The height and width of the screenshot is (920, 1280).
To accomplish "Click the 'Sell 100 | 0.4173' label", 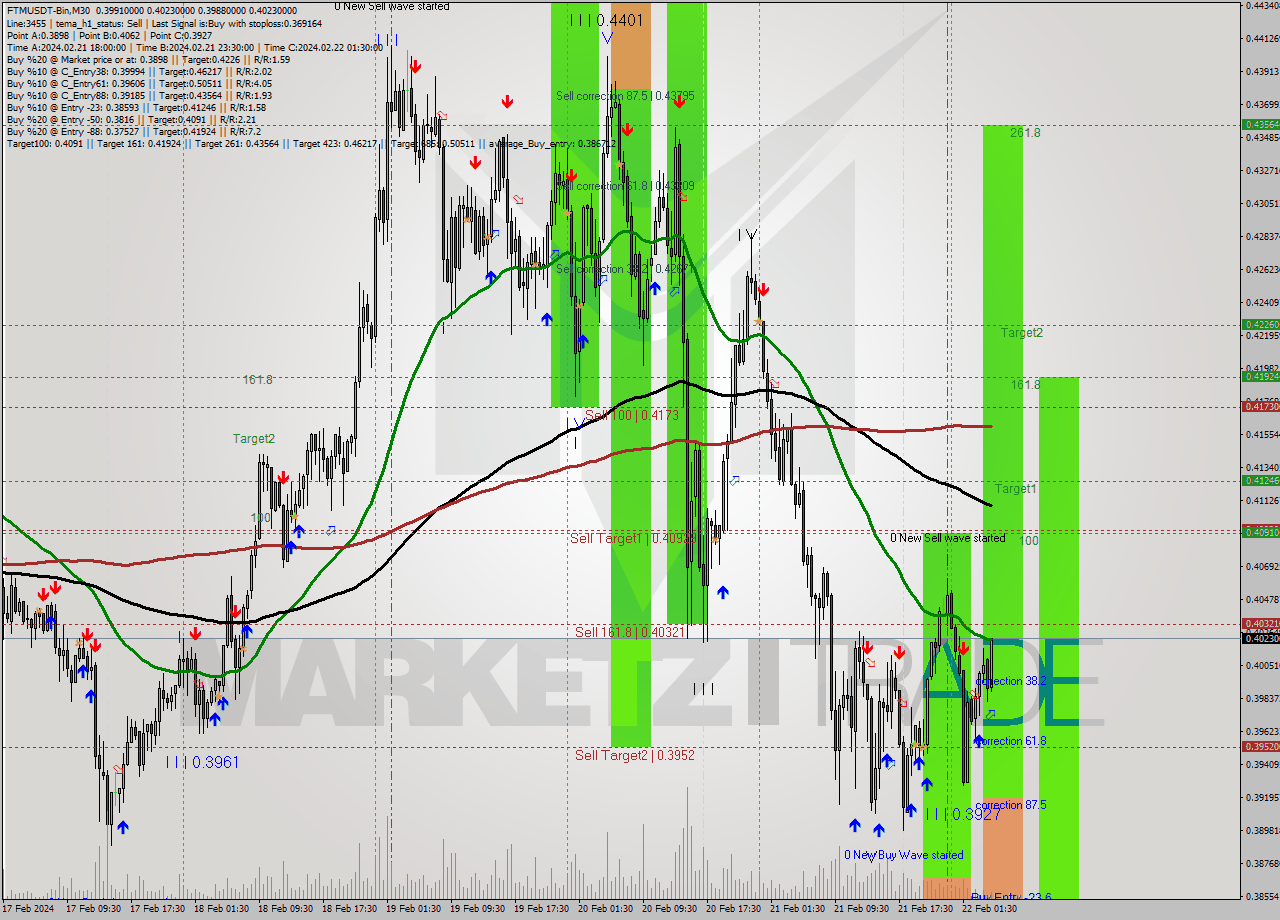I will click(x=632, y=414).
